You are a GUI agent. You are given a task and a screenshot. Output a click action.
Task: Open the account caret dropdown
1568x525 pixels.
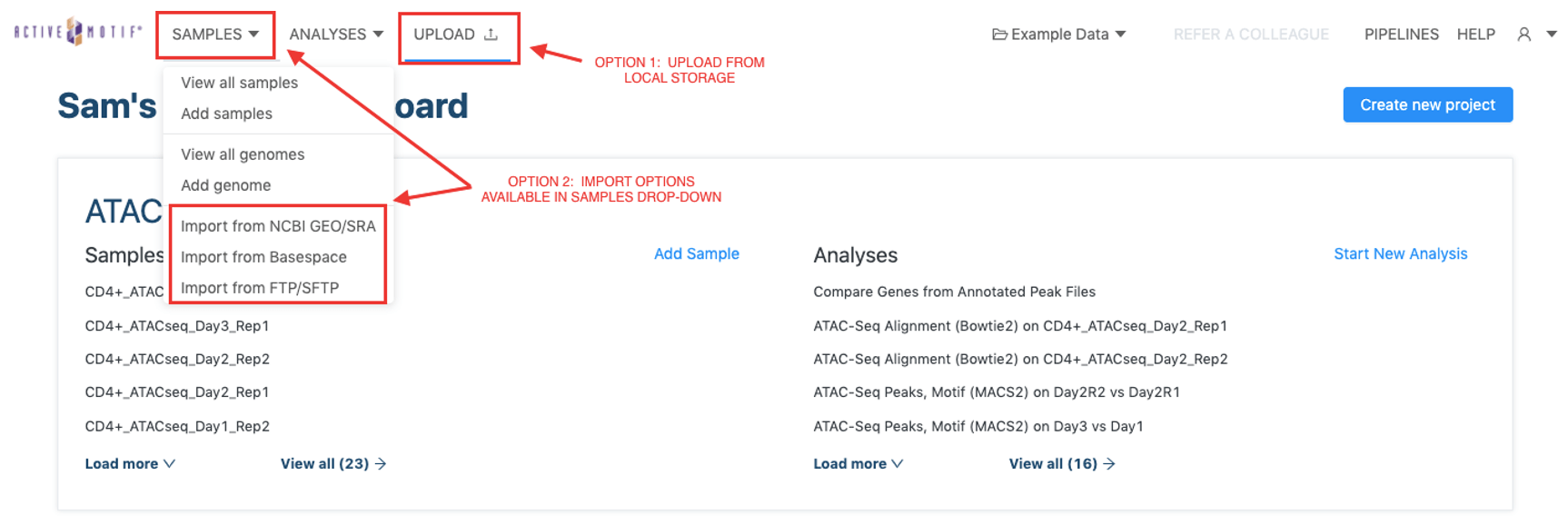pos(1552,35)
